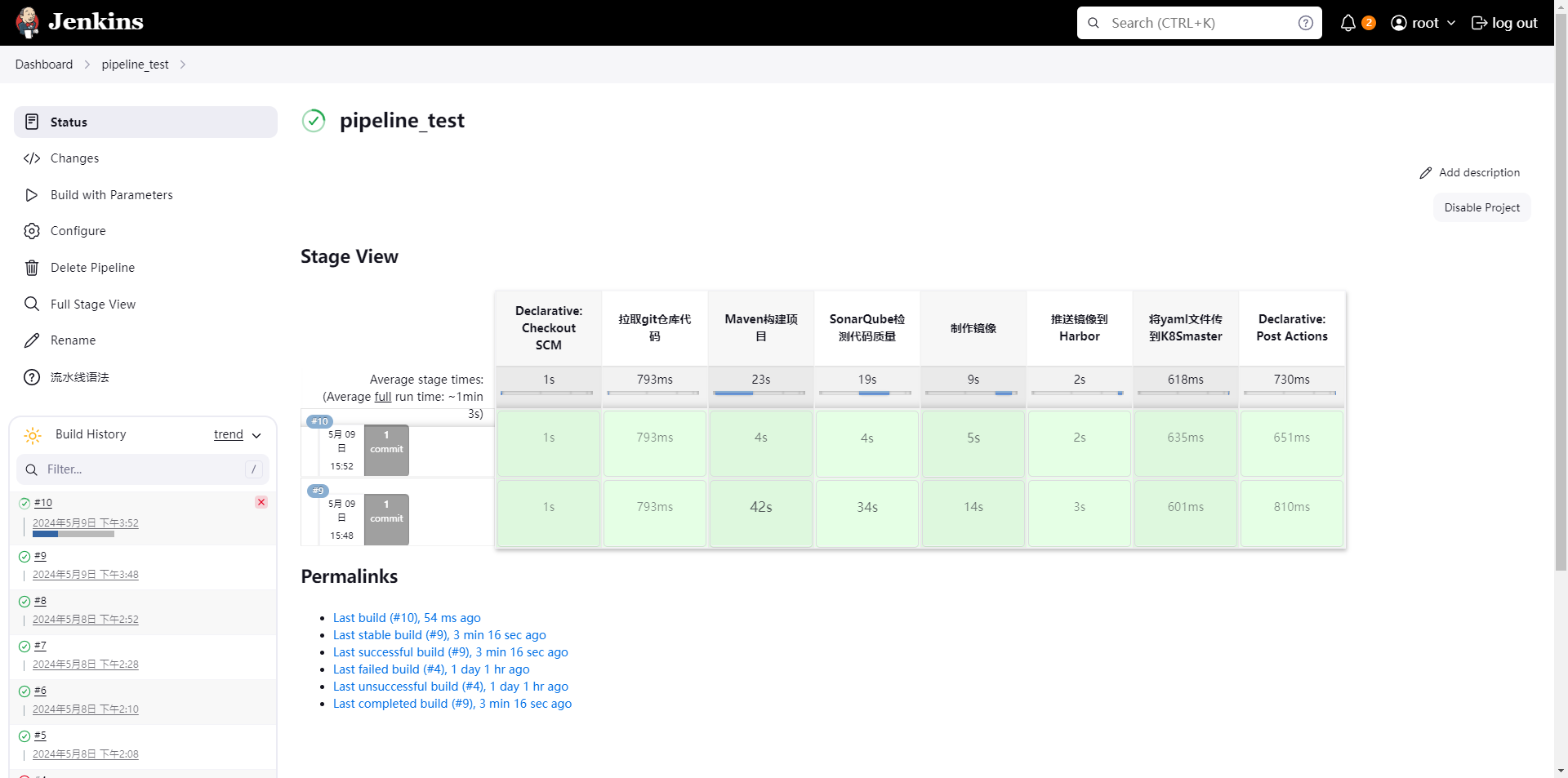Image resolution: width=1568 pixels, height=778 pixels.
Task: Click the Jenkins butler logo
Action: [x=28, y=22]
